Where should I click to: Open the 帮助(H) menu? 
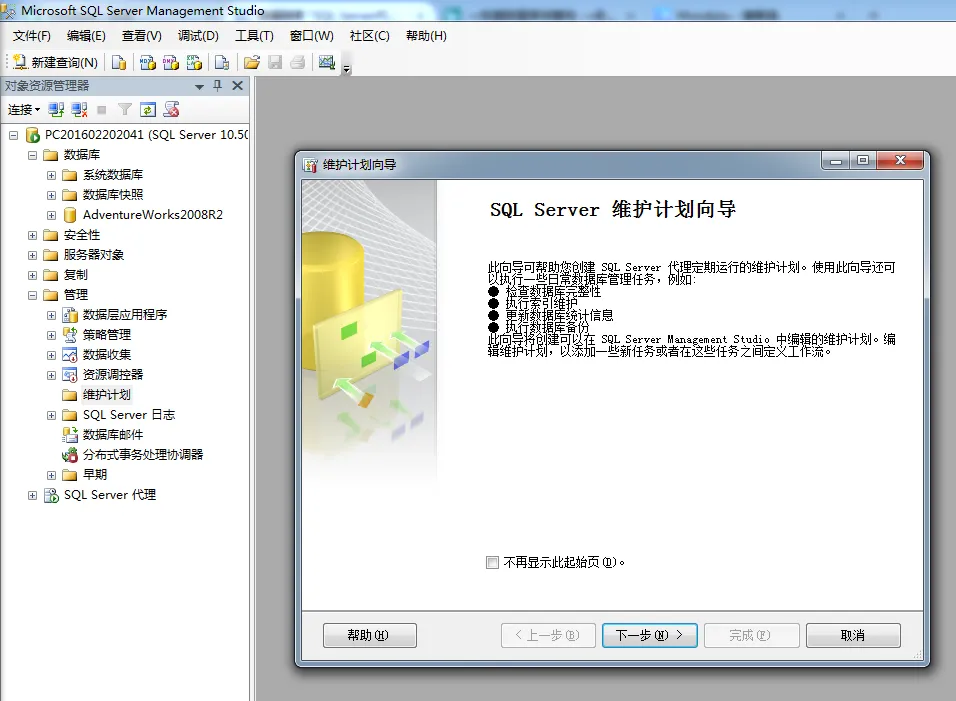tap(426, 36)
